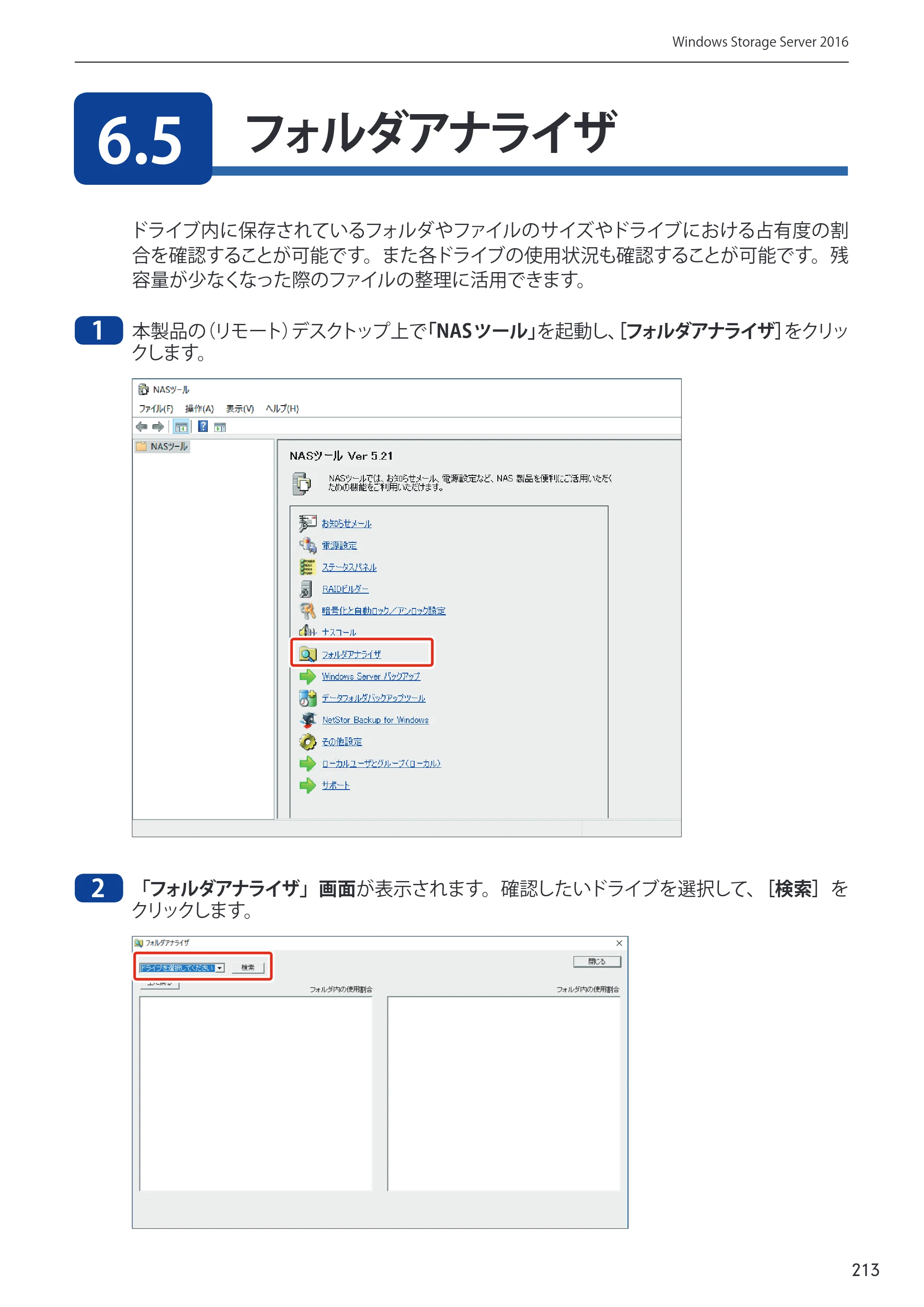Open the ファイル(F) menu
Screen dimensions: 924x1307
[156, 408]
